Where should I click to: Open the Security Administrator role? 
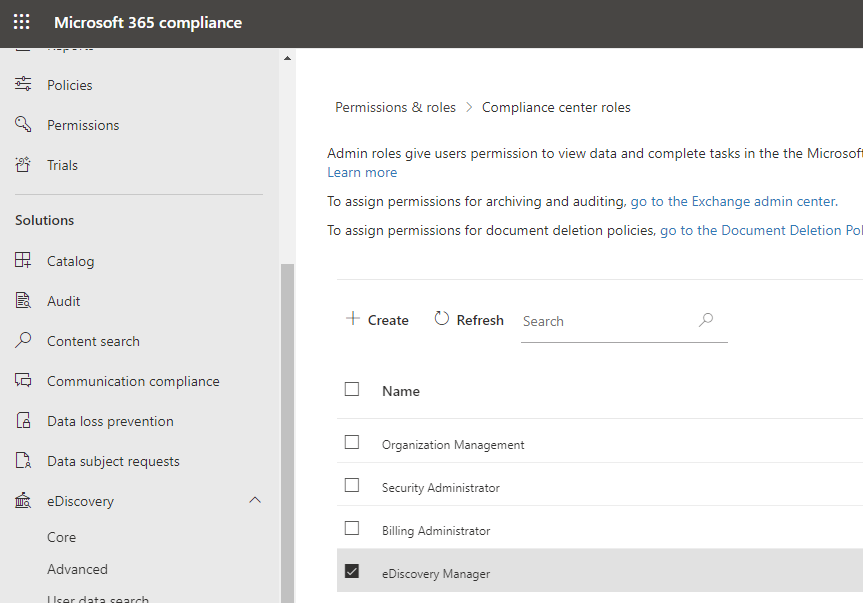click(441, 487)
